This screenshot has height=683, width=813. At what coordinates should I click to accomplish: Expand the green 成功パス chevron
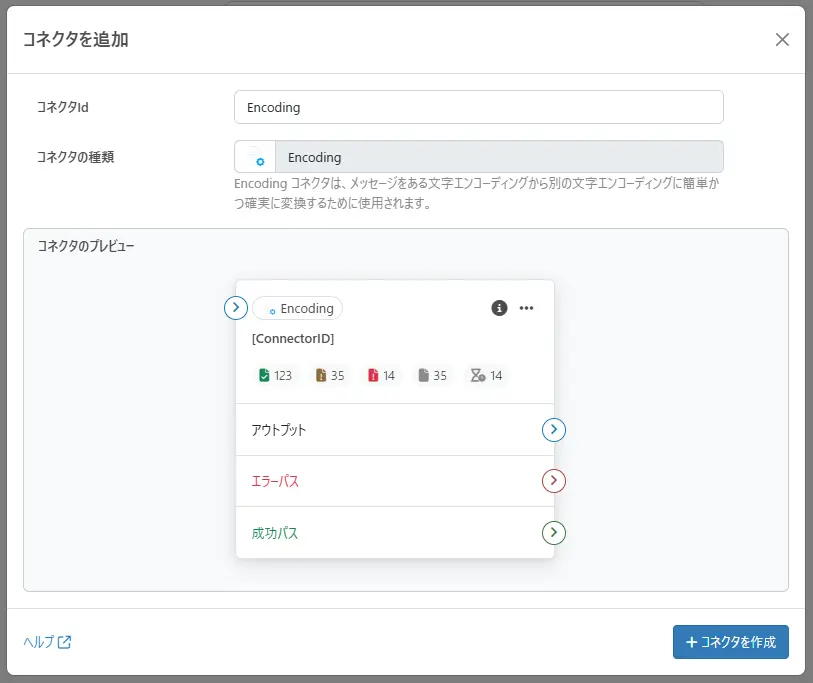(553, 532)
